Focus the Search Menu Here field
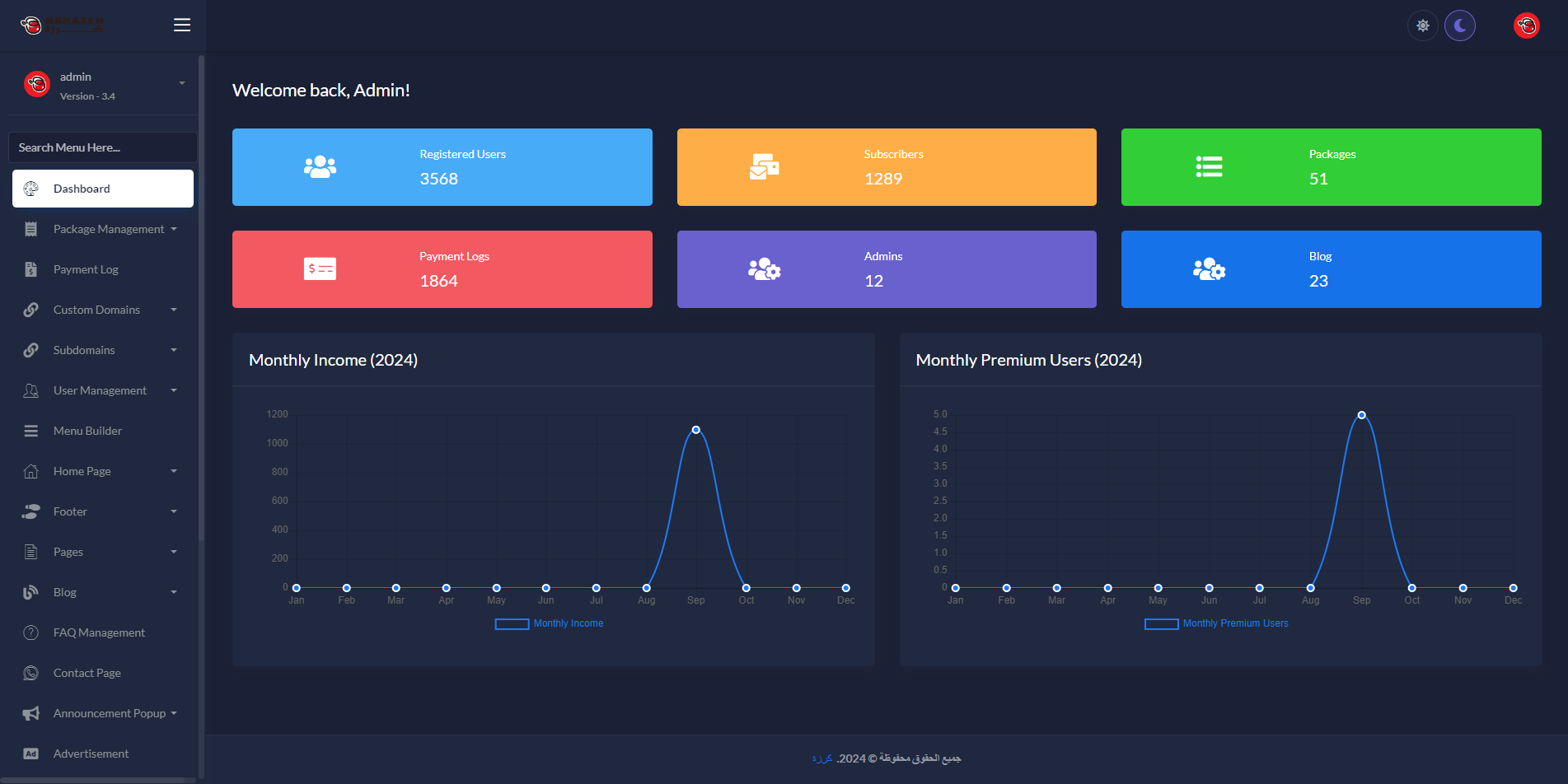Image resolution: width=1568 pixels, height=784 pixels. pyautogui.click(x=102, y=147)
